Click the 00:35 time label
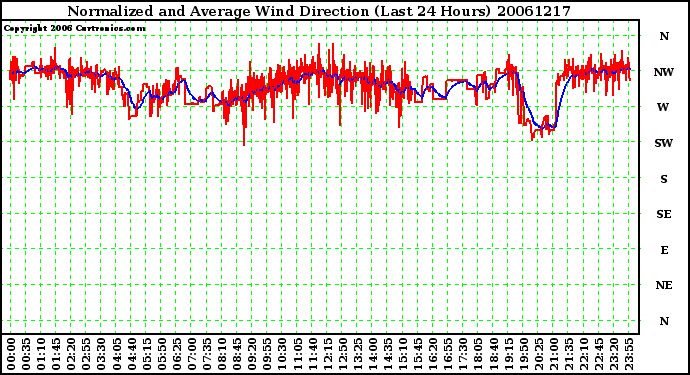The image size is (690, 375). 26,354
